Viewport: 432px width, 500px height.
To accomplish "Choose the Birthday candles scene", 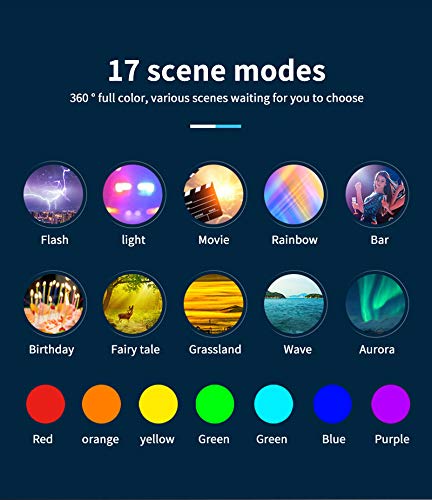I will pos(53,304).
